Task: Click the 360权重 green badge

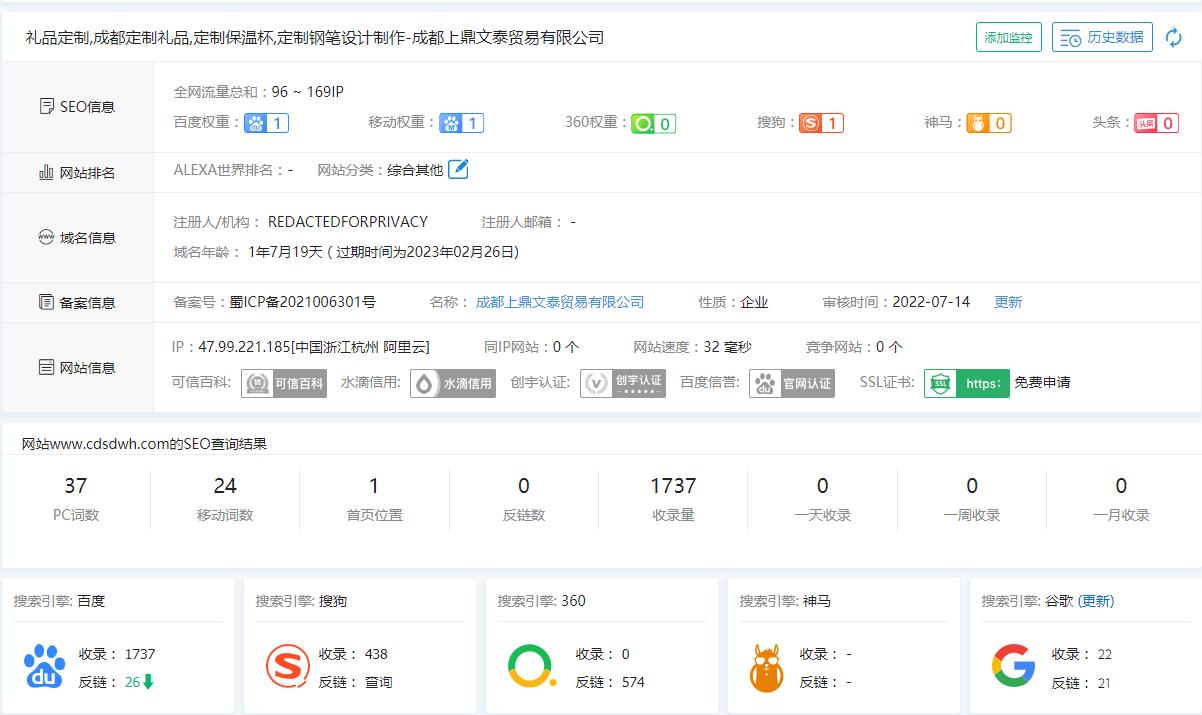Action: coord(653,123)
